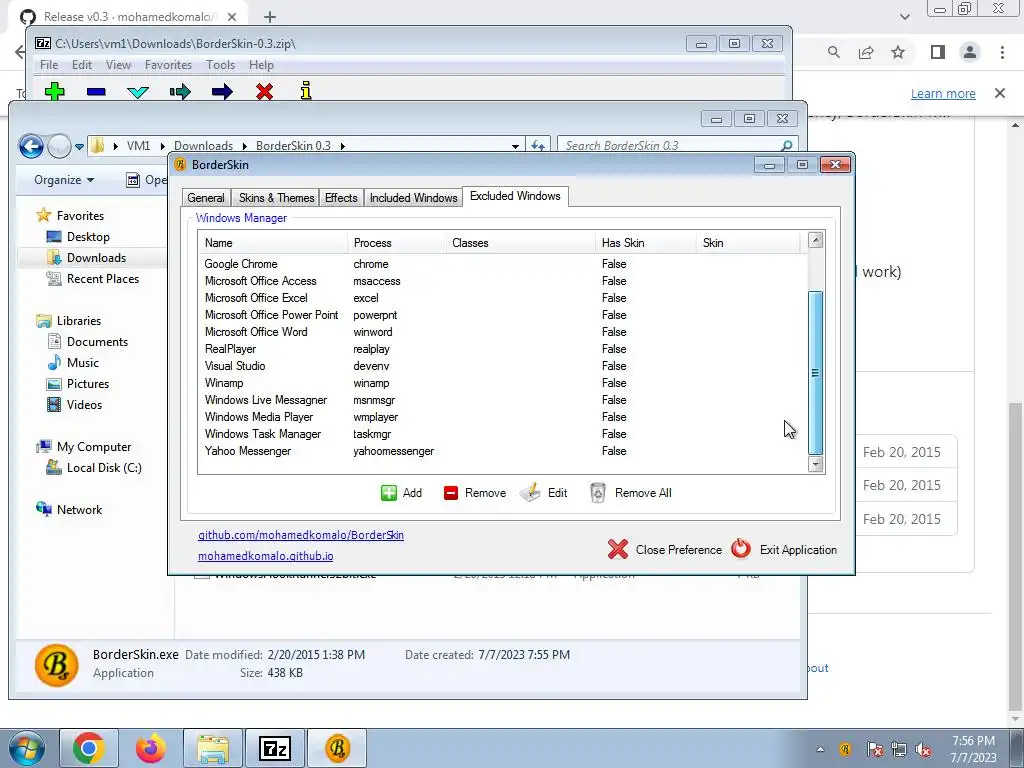Click the red X Close Preference icon
1024x768 pixels.
(x=618, y=549)
